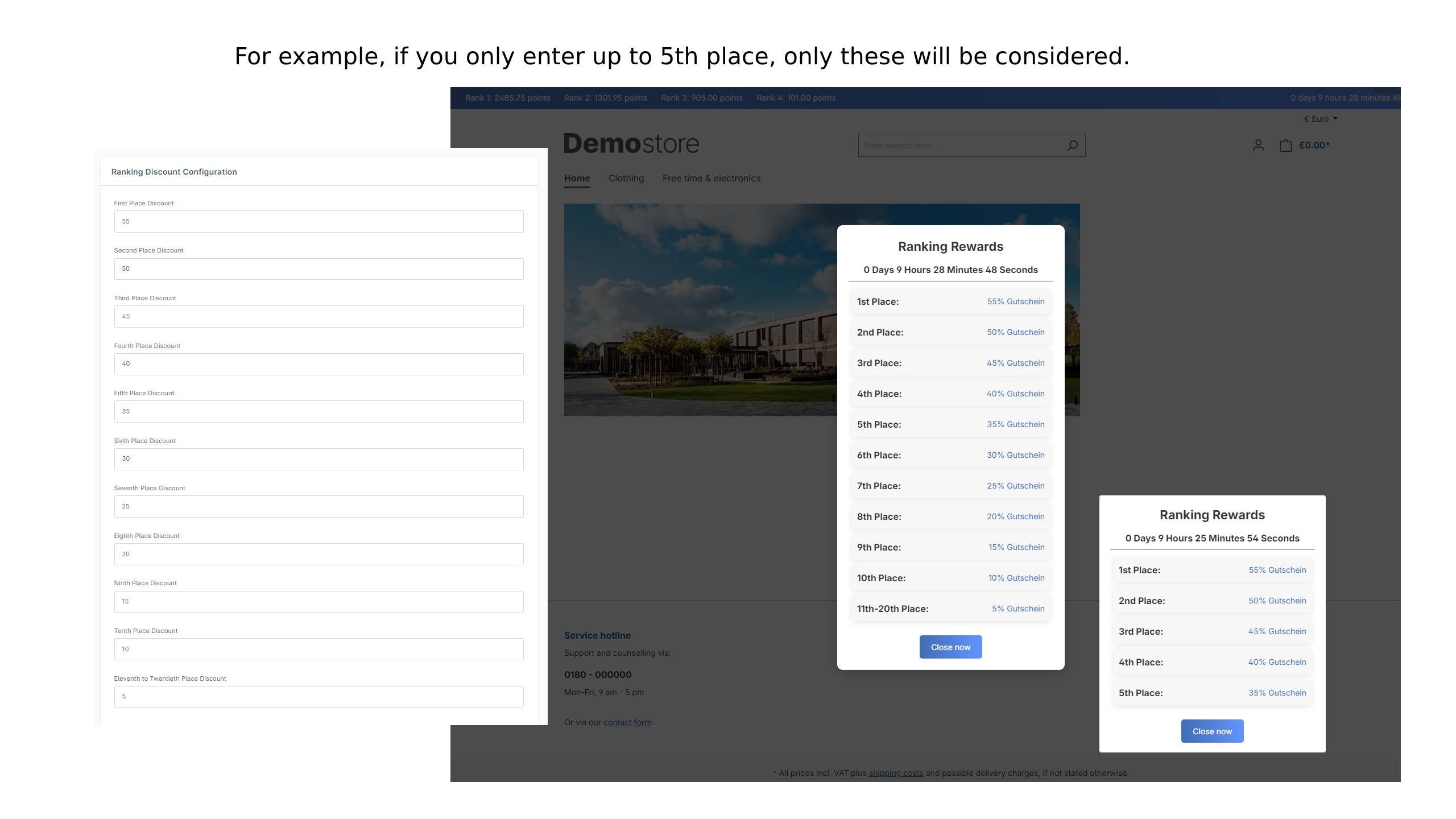The width and height of the screenshot is (1456, 819).
Task: Click the 7th Place 25% Gutschein row
Action: [x=950, y=486]
